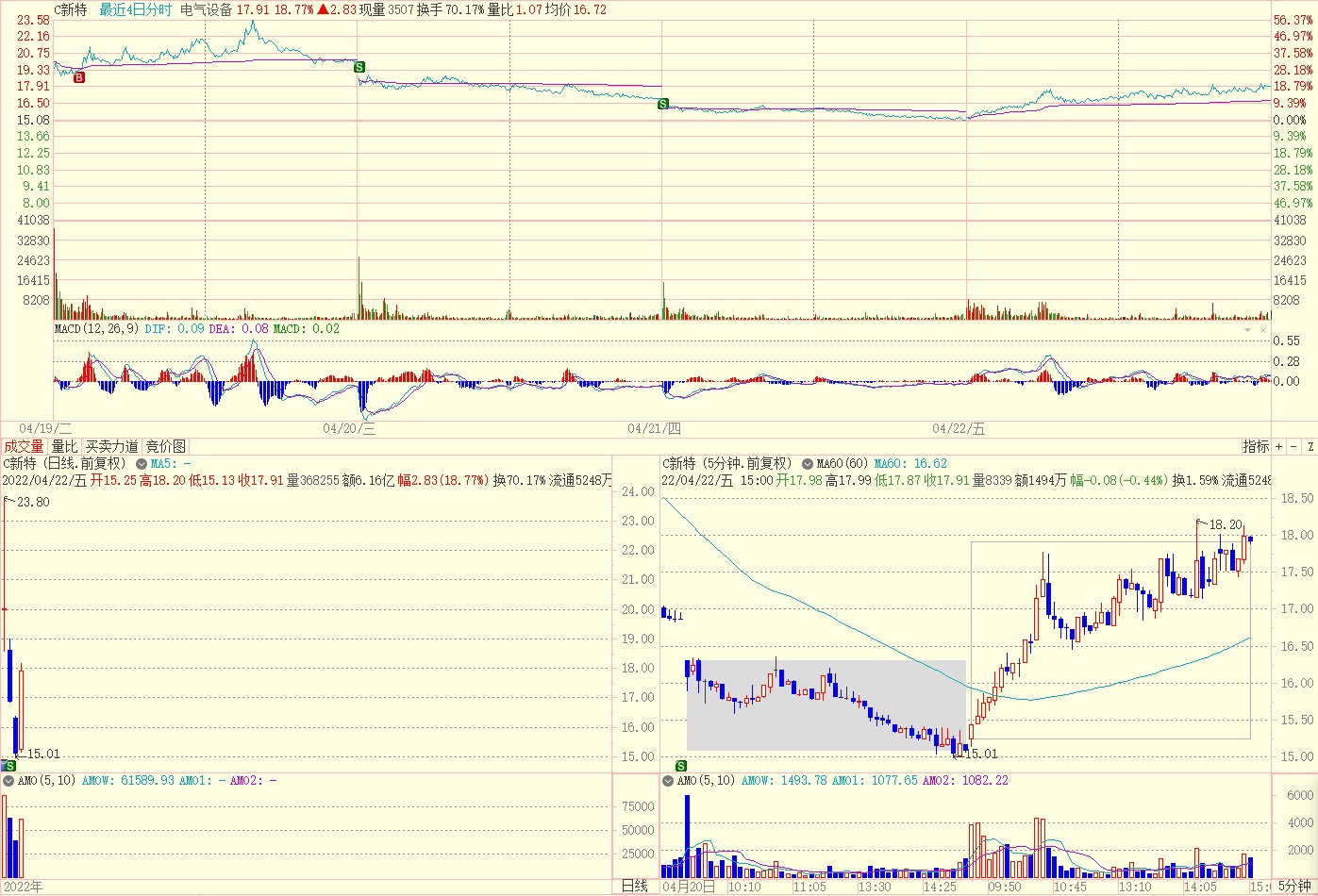The width and height of the screenshot is (1318, 896).
Task: Click the Z button at right edge
Action: (x=1310, y=446)
